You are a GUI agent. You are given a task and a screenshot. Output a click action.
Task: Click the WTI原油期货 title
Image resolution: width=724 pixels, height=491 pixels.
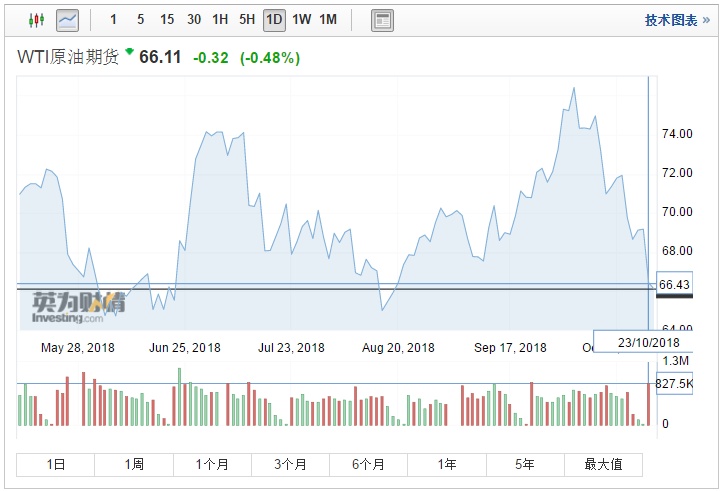(68, 57)
